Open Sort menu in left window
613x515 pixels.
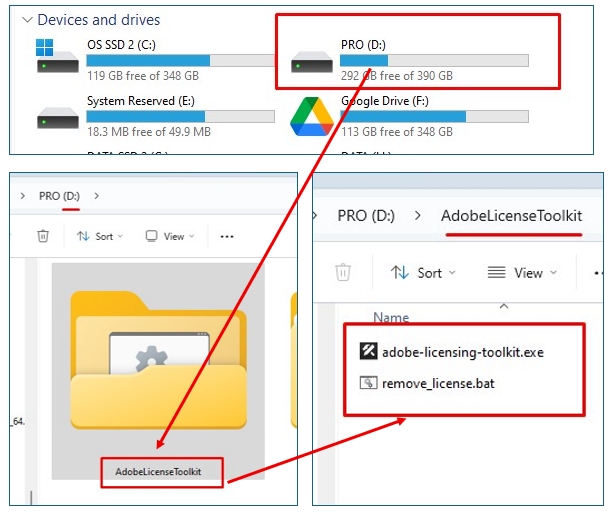click(100, 236)
